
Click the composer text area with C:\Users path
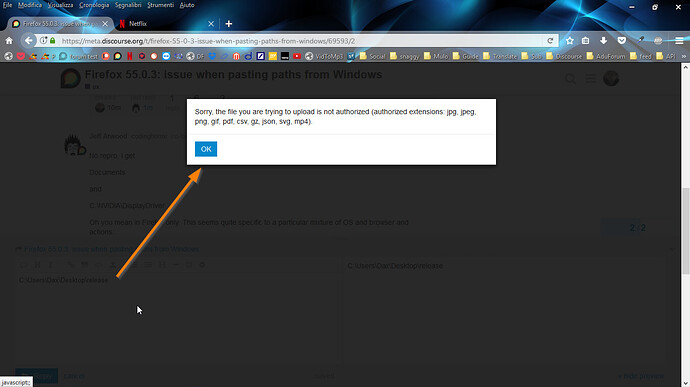178,318
